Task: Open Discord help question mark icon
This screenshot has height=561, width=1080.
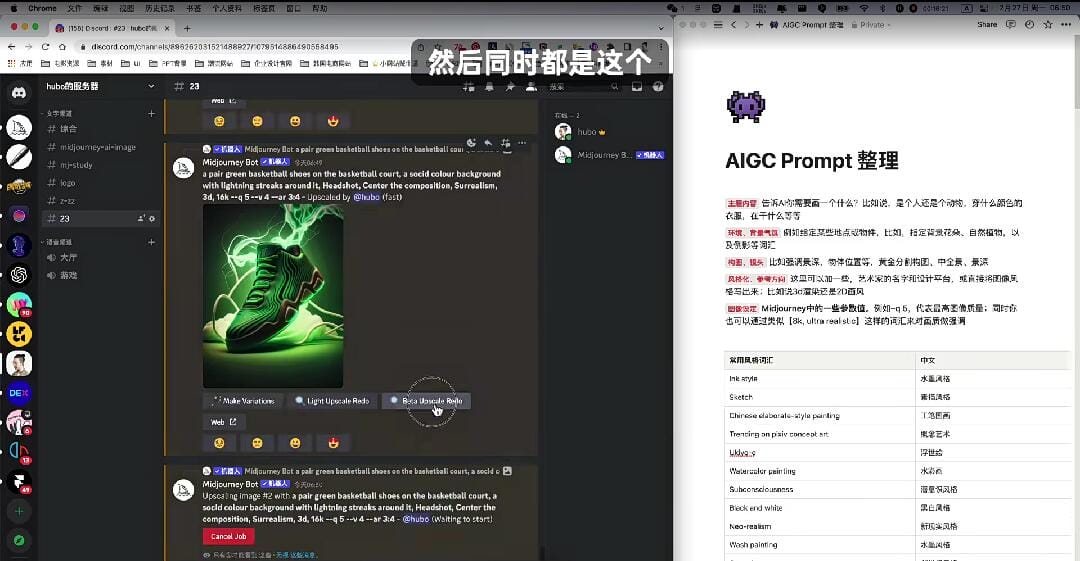Action: [658, 87]
